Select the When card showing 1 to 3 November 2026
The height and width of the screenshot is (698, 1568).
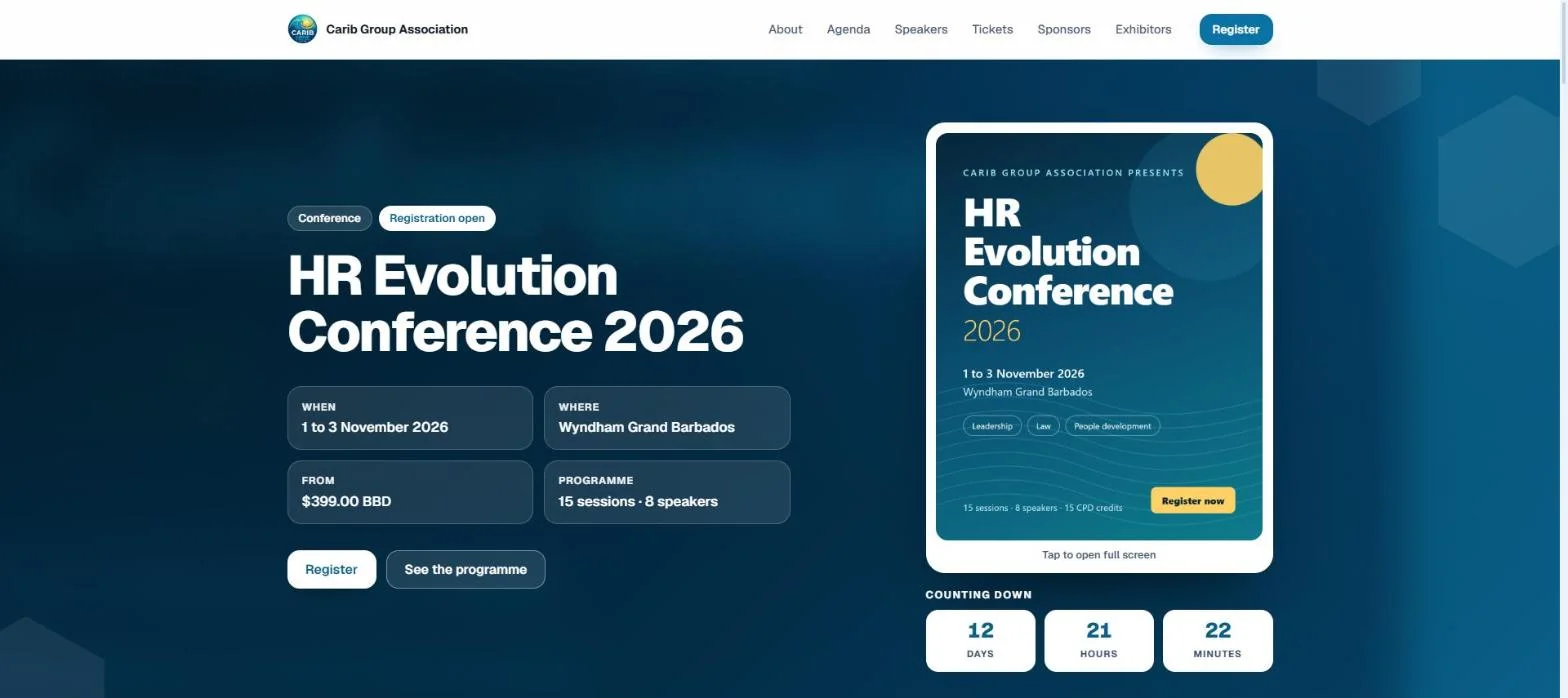410,418
